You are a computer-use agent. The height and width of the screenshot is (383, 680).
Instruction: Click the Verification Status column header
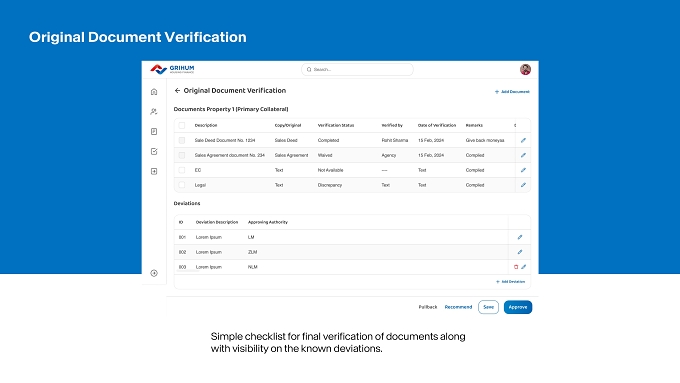[x=336, y=125]
